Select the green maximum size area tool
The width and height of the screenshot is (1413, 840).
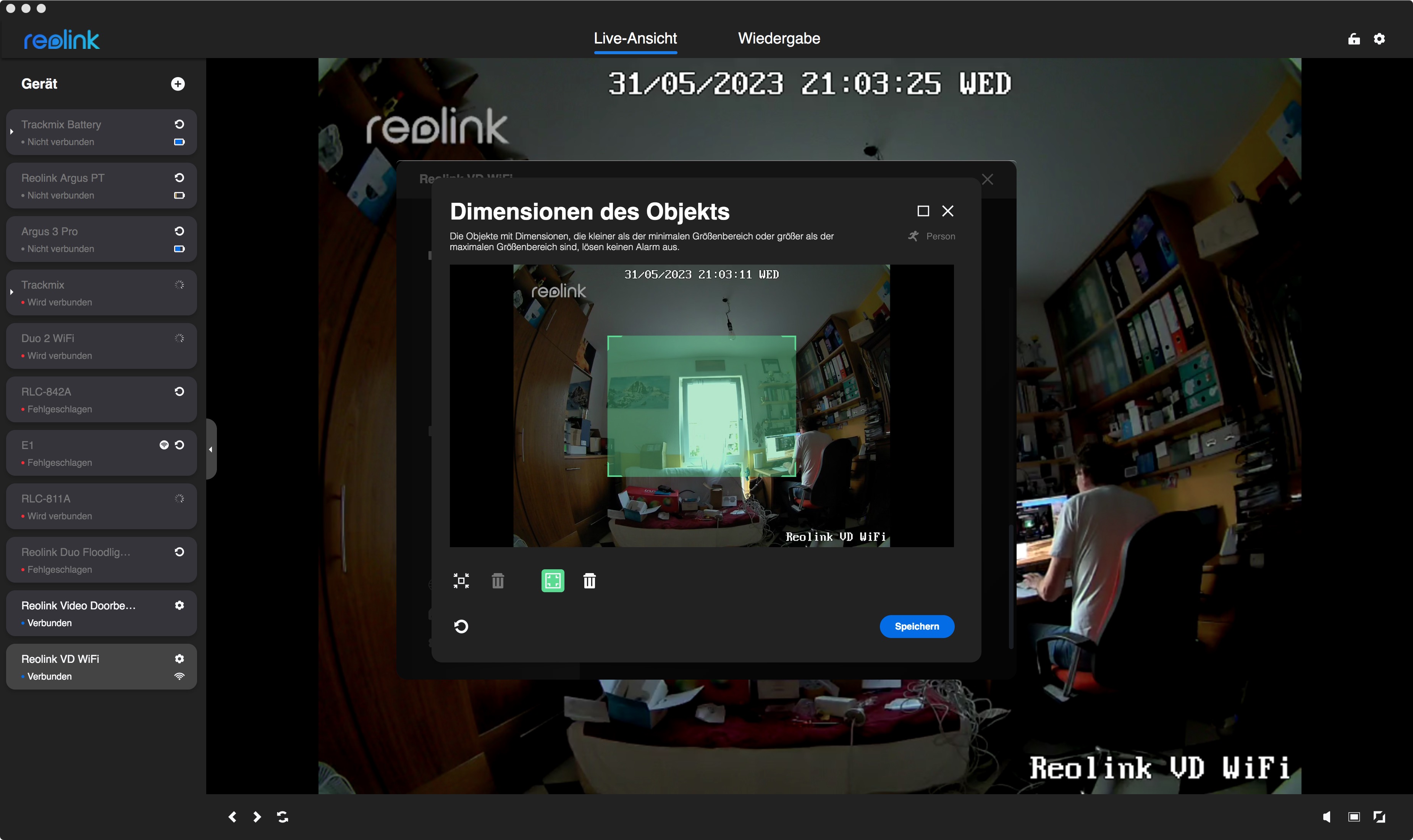point(553,581)
